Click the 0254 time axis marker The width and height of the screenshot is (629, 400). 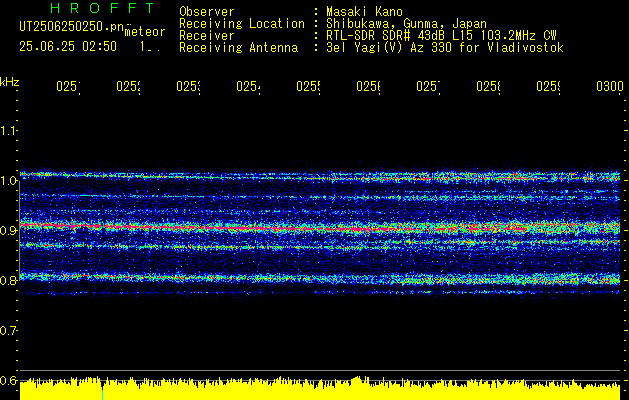pos(248,87)
